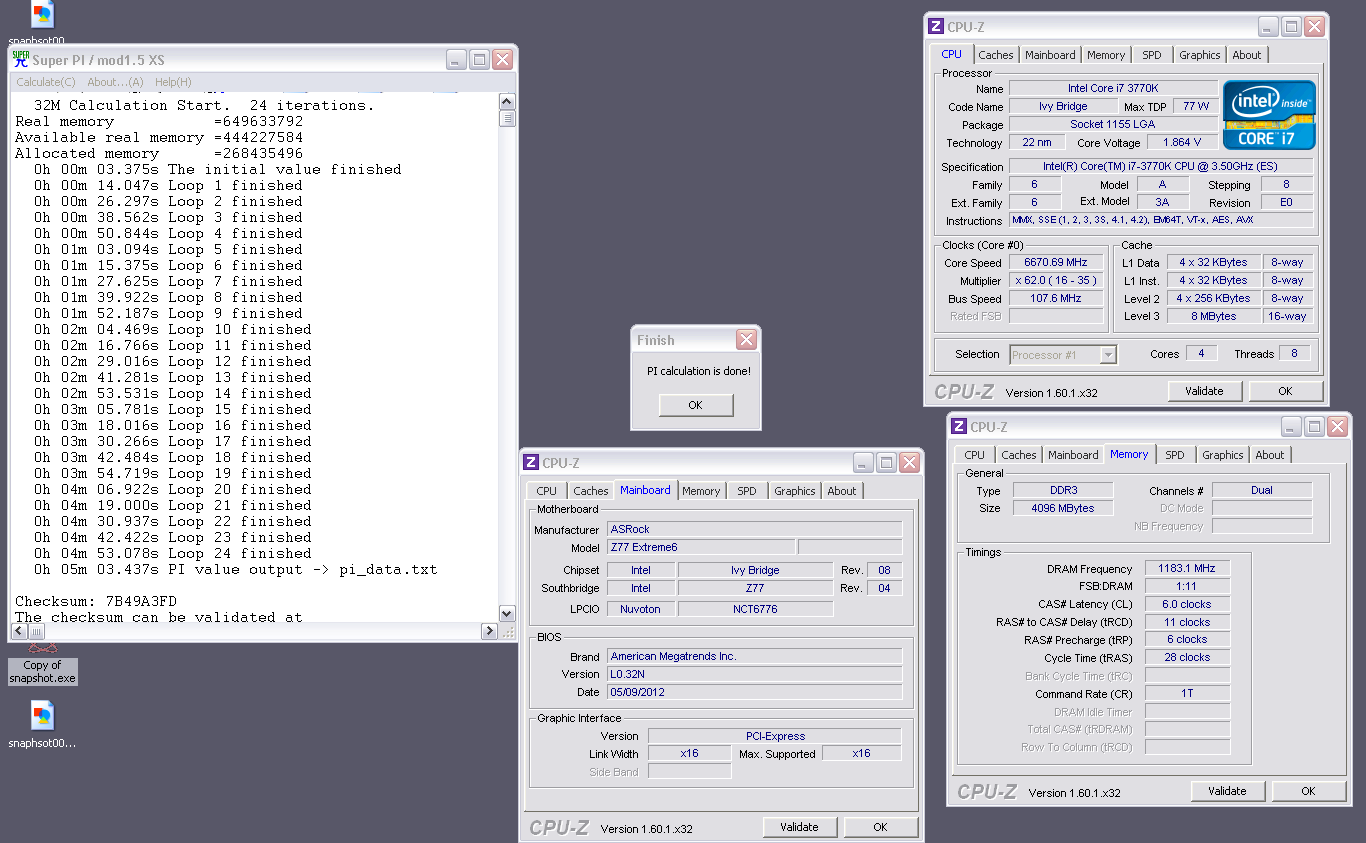Open the Processor #1 selection dropdown
Screen dimensions: 1366x843
tap(1063, 354)
